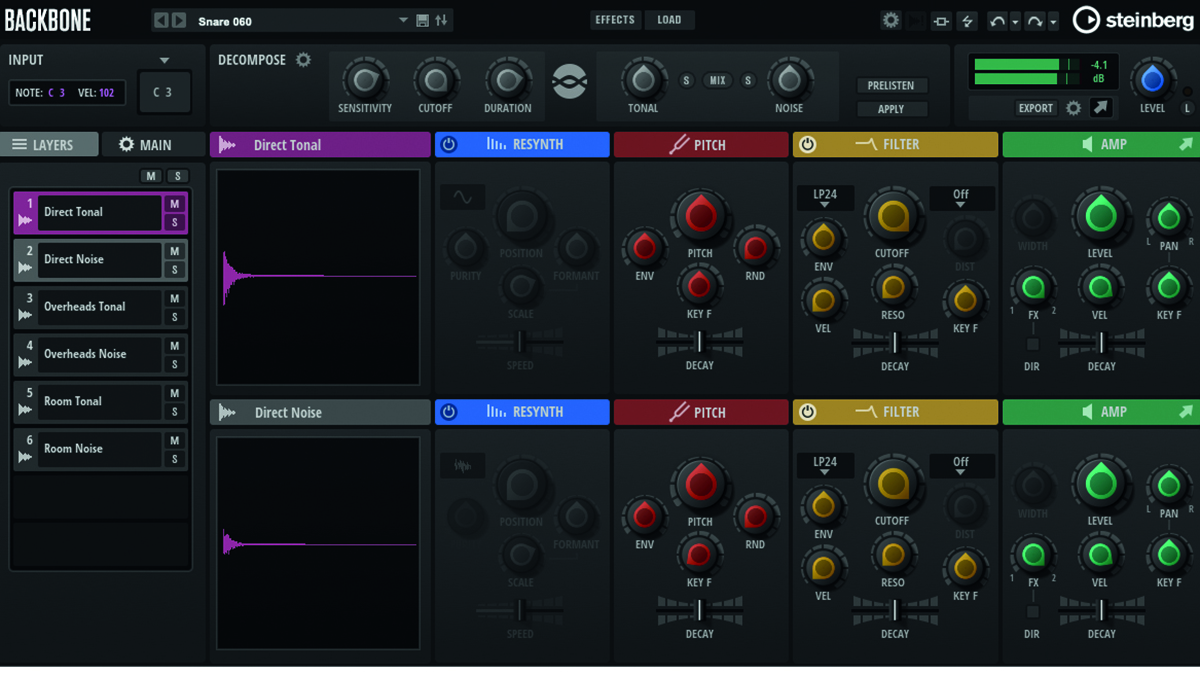1200x675 pixels.
Task: Toggle global mute above layer list
Action: point(151,176)
